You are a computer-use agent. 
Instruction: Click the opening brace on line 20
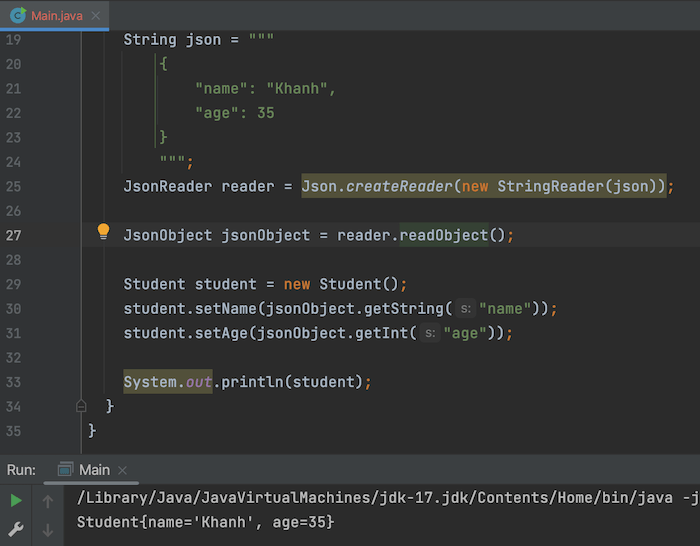(163, 64)
